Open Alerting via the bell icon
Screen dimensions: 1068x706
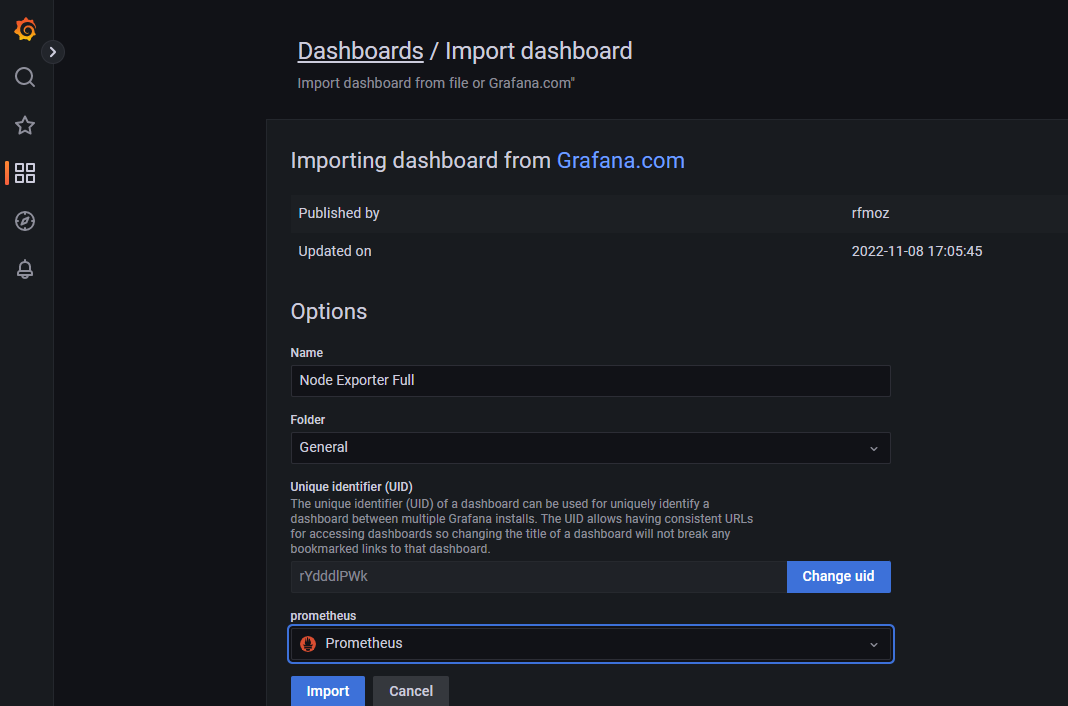[25, 269]
